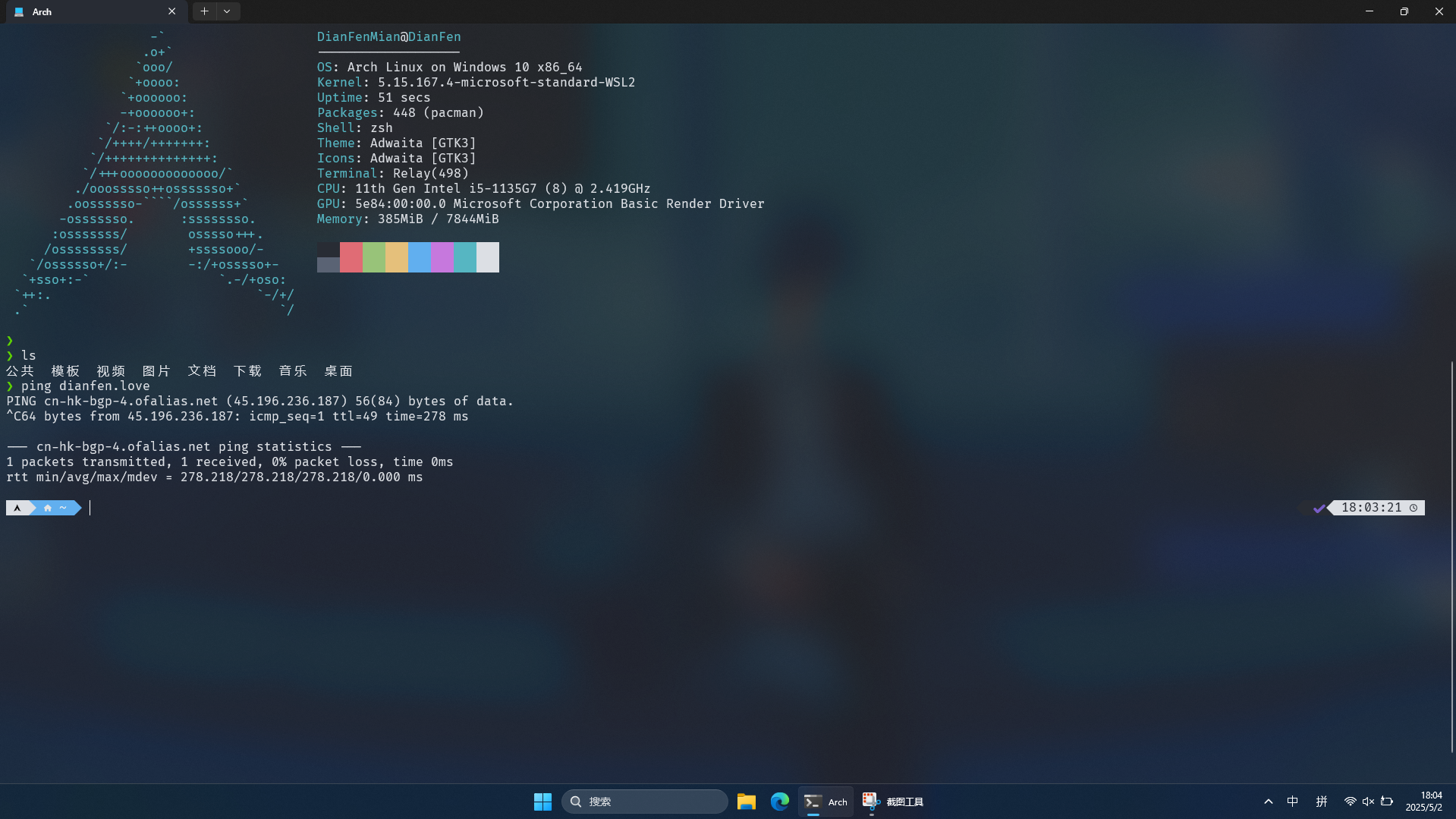
Task: Click the DianFenMian@DianFen header
Action: 388,36
